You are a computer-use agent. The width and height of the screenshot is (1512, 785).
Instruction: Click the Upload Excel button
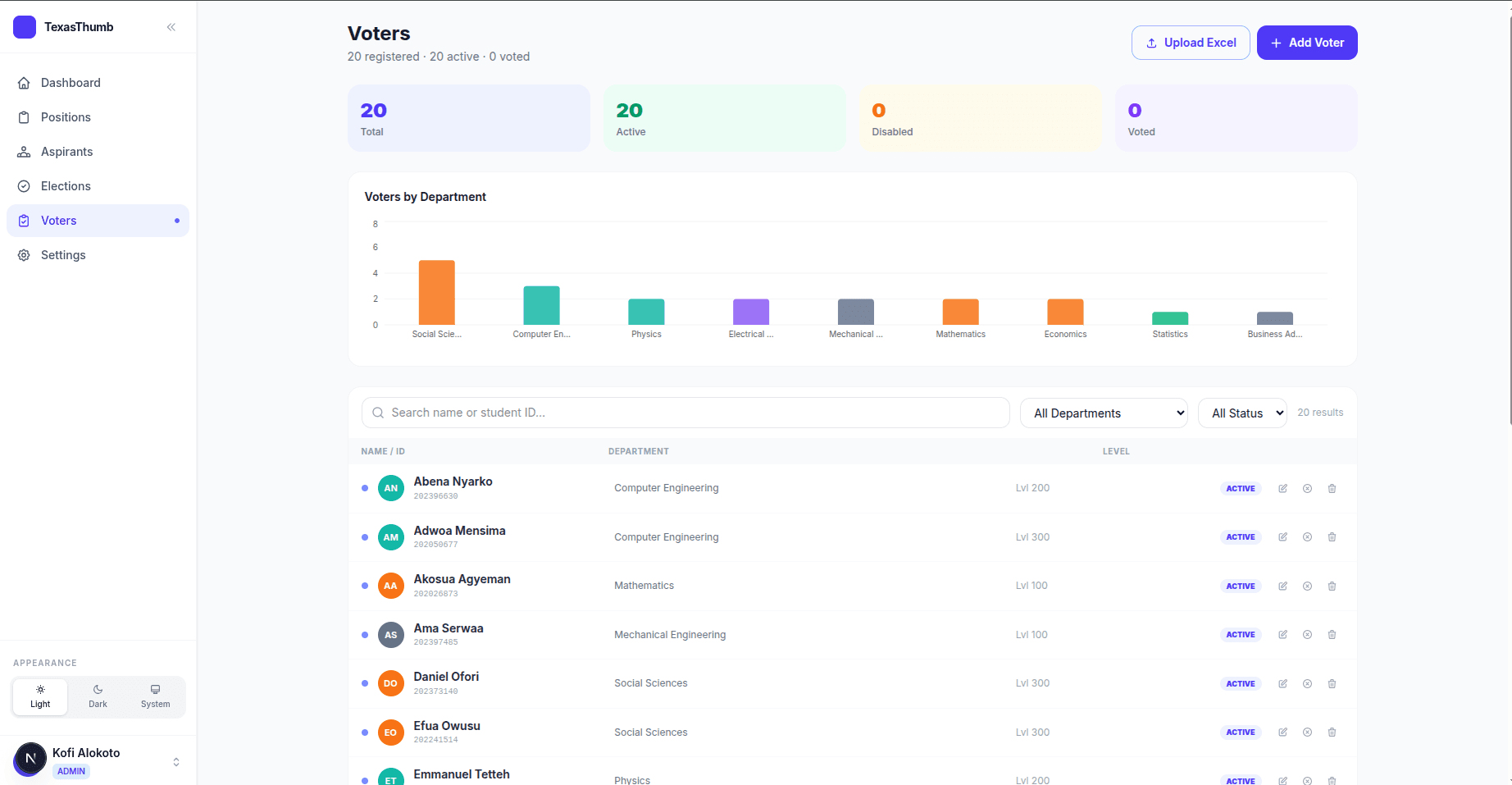[x=1190, y=42]
